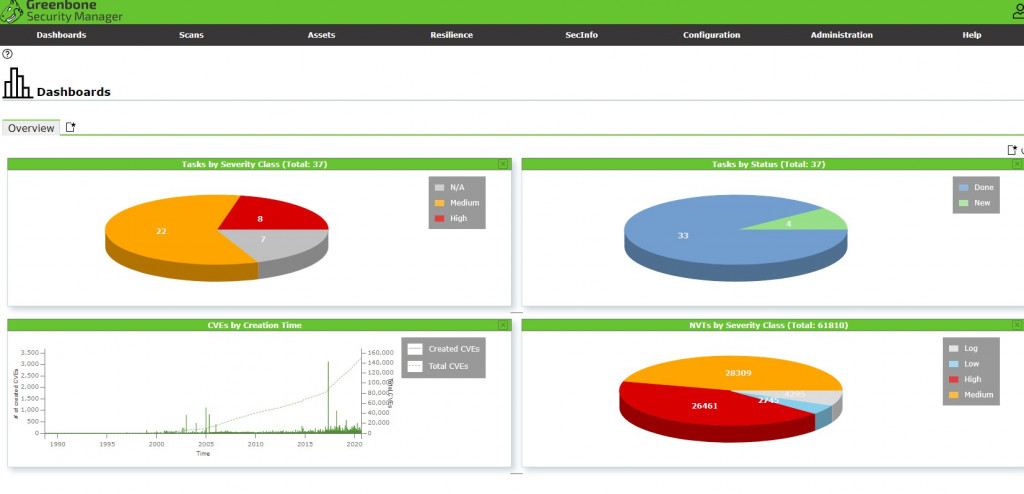The image size is (1024, 494).
Task: Open the SecInfo menu
Action: pos(581,35)
